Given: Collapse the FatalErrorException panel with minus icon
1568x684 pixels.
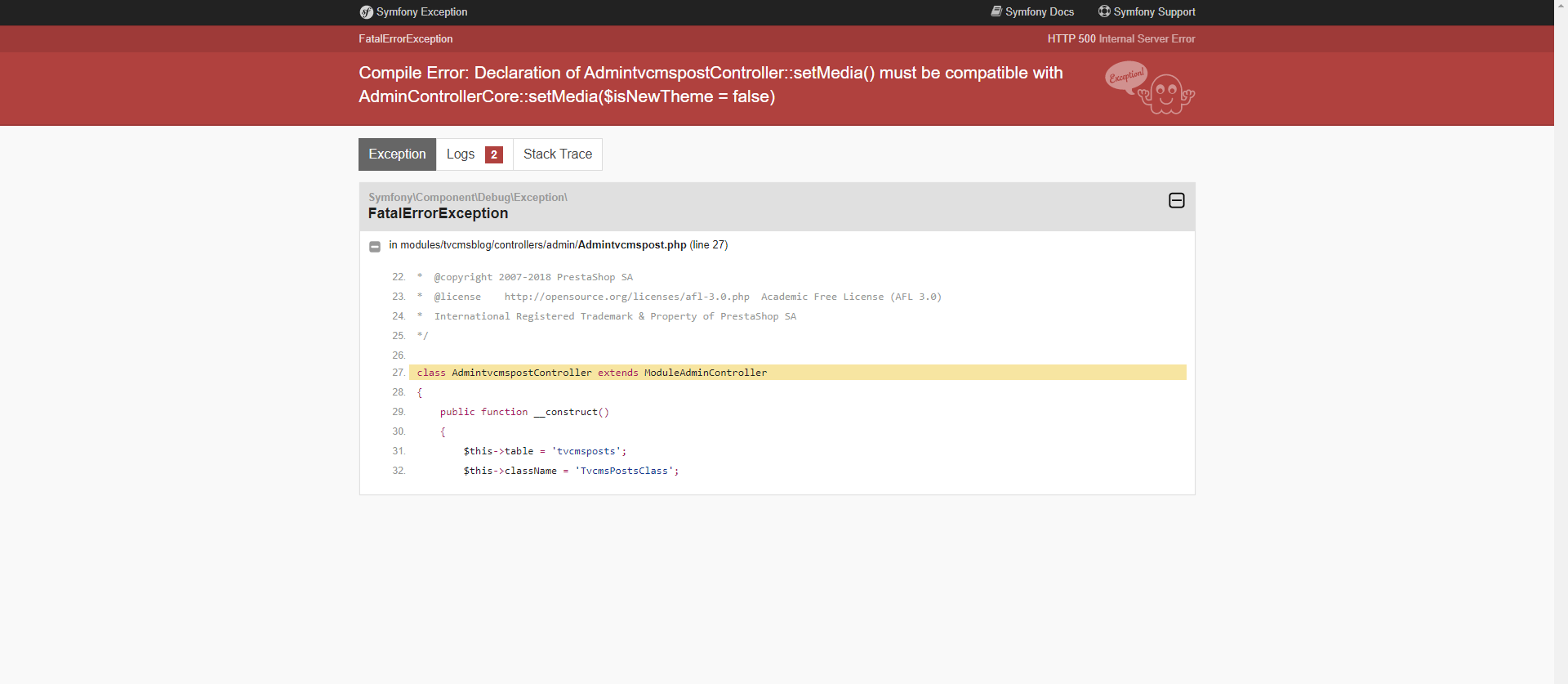Looking at the screenshot, I should [x=1176, y=201].
